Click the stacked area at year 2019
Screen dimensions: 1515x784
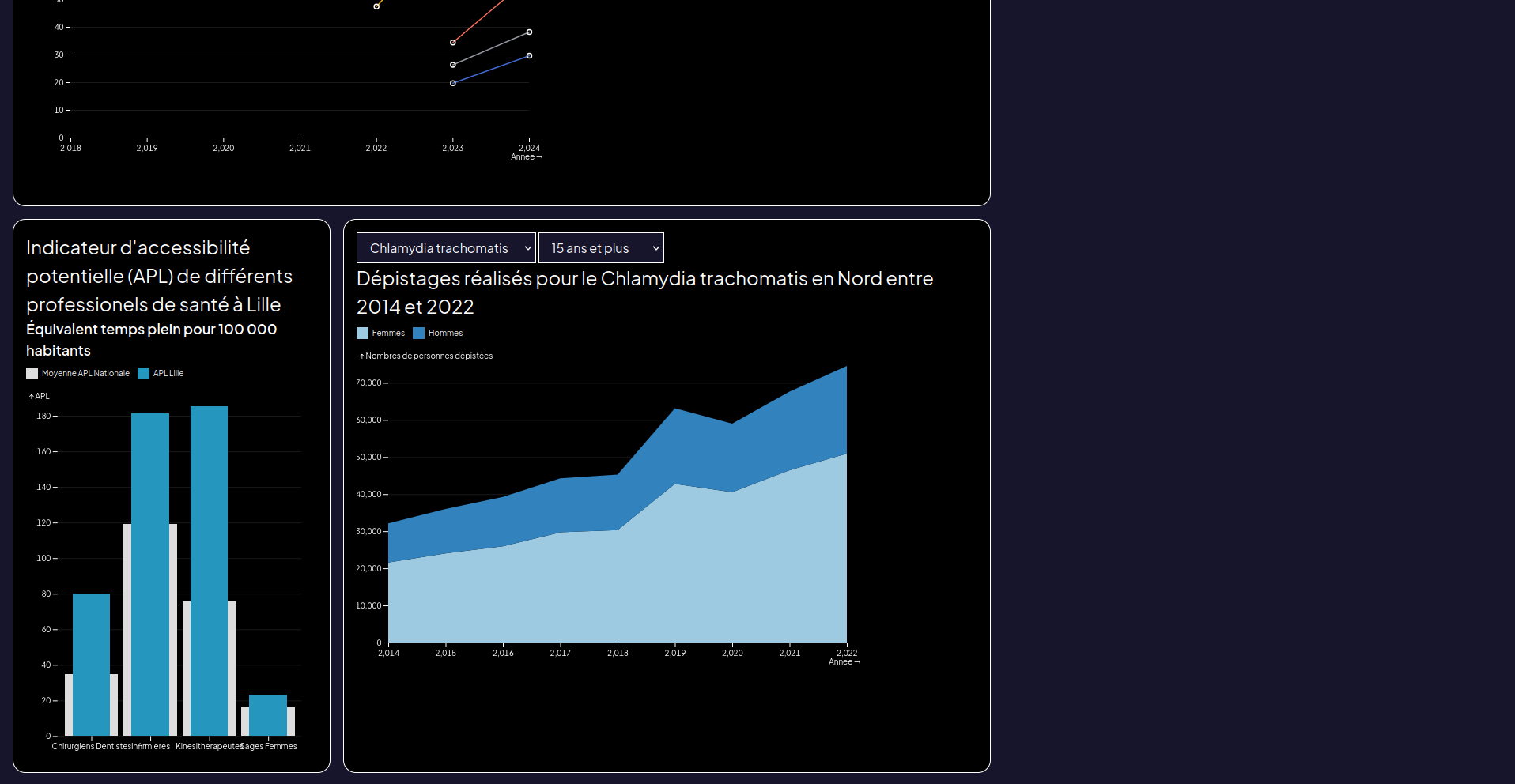click(x=675, y=514)
